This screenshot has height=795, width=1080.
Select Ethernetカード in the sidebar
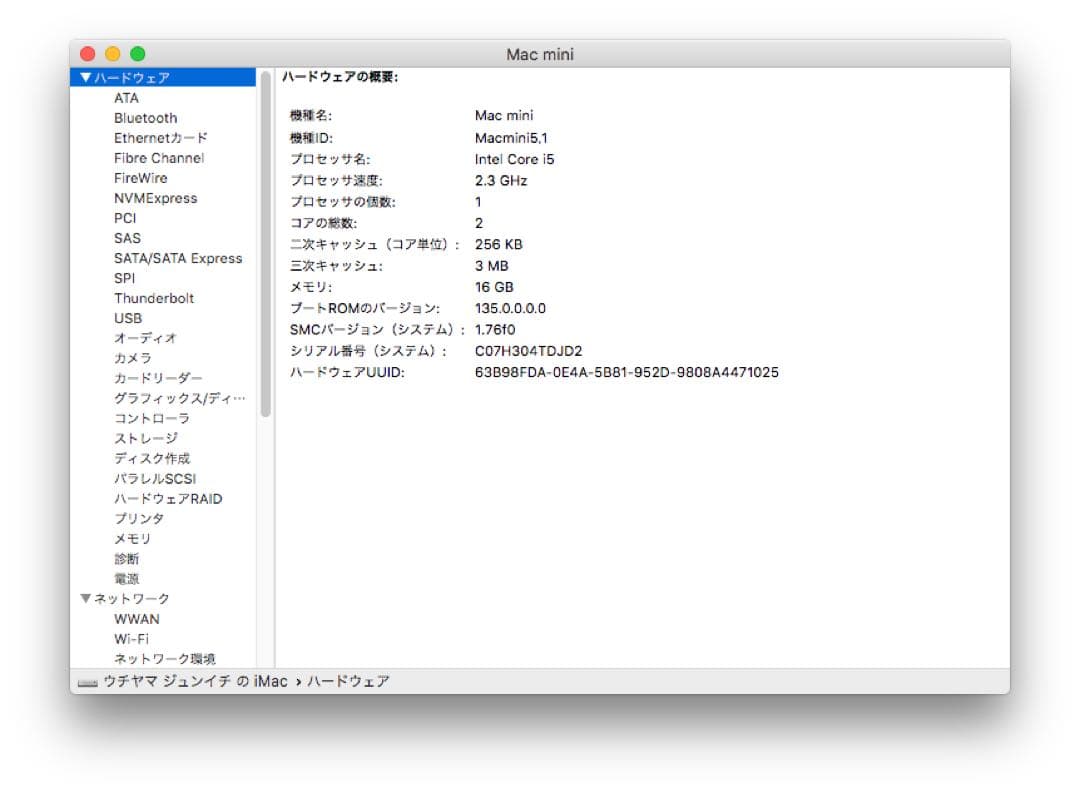(160, 138)
